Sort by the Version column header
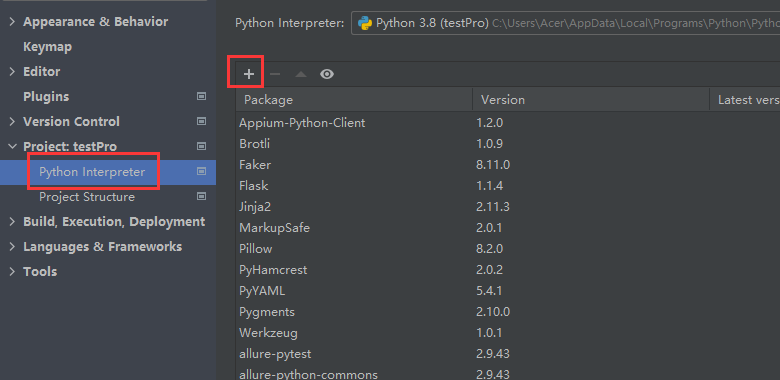This screenshot has height=380, width=780. 591,99
